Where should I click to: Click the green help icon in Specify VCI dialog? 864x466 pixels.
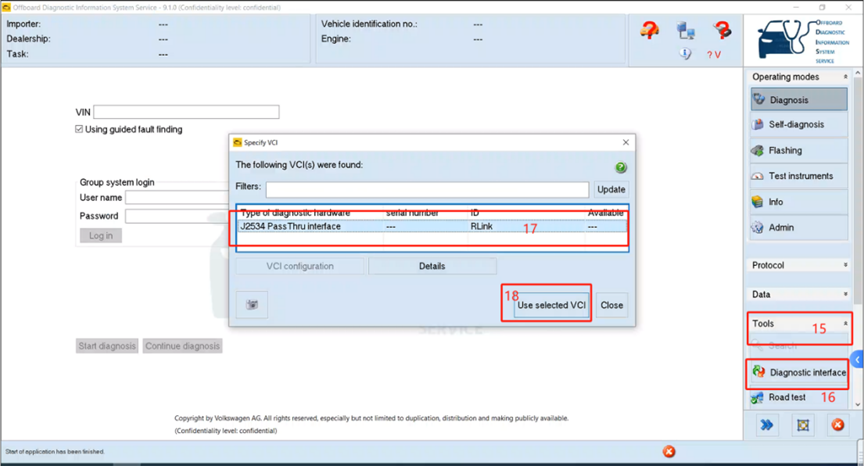620,167
